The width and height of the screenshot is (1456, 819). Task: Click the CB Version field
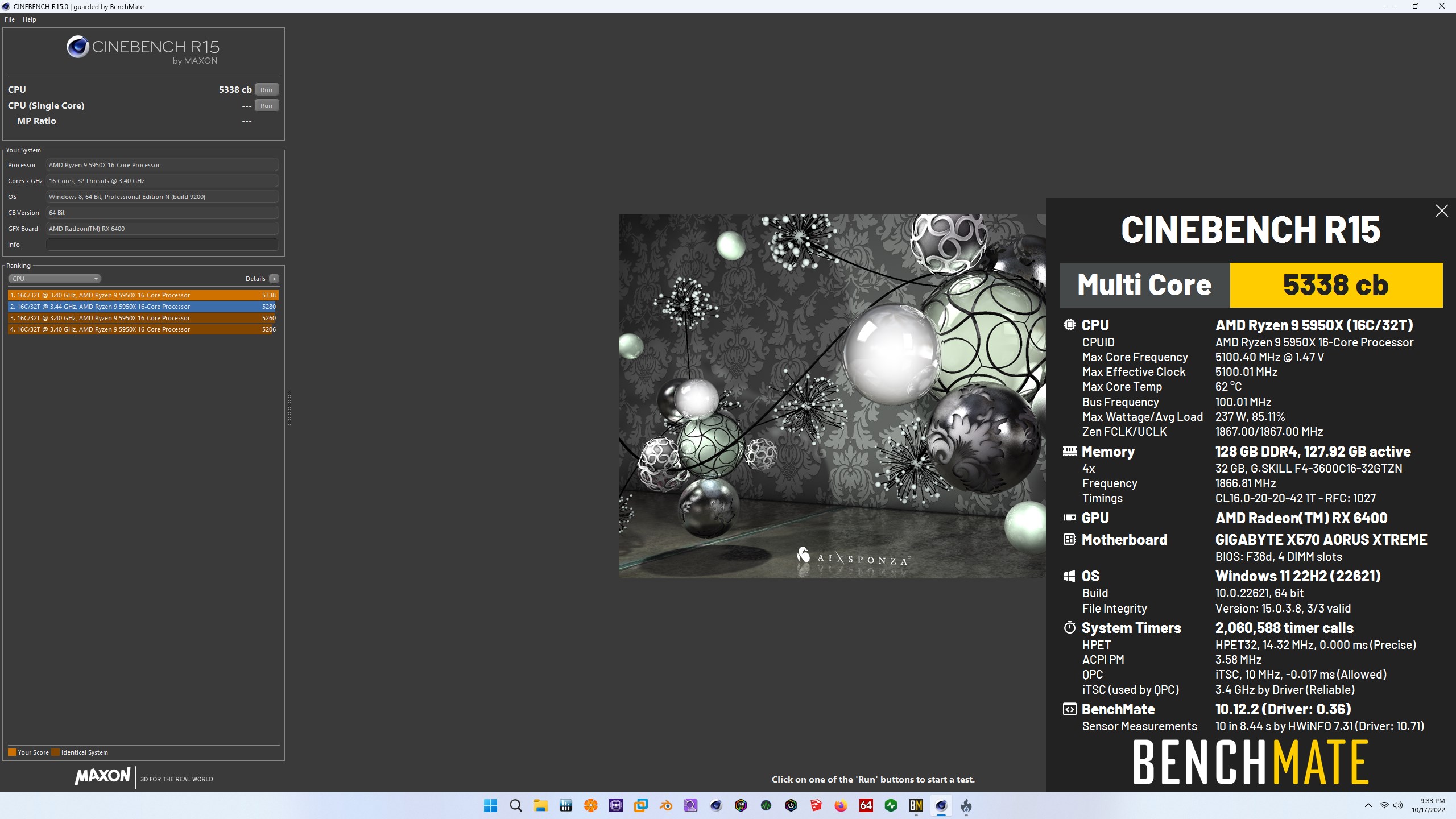point(162,213)
